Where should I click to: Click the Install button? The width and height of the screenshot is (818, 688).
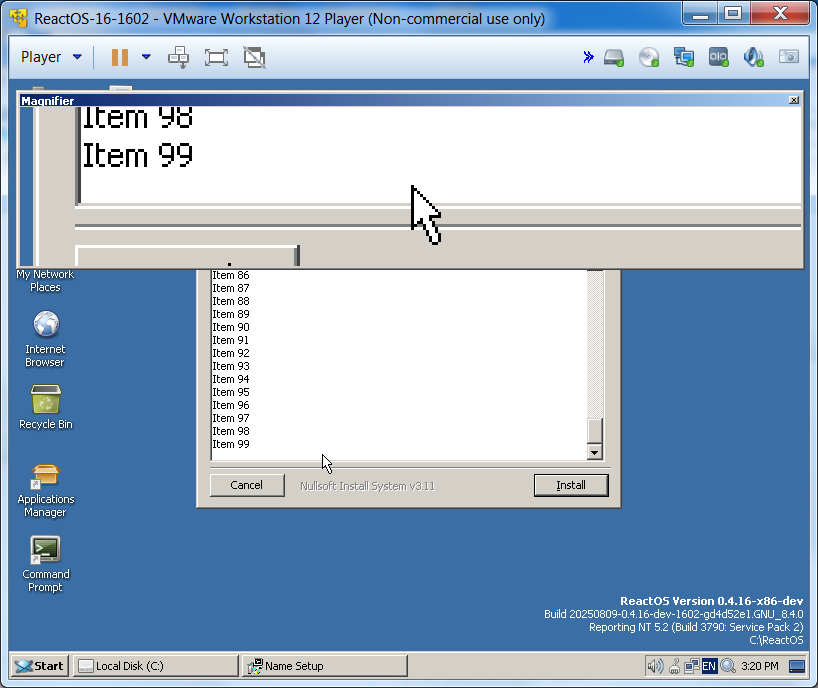(571, 485)
